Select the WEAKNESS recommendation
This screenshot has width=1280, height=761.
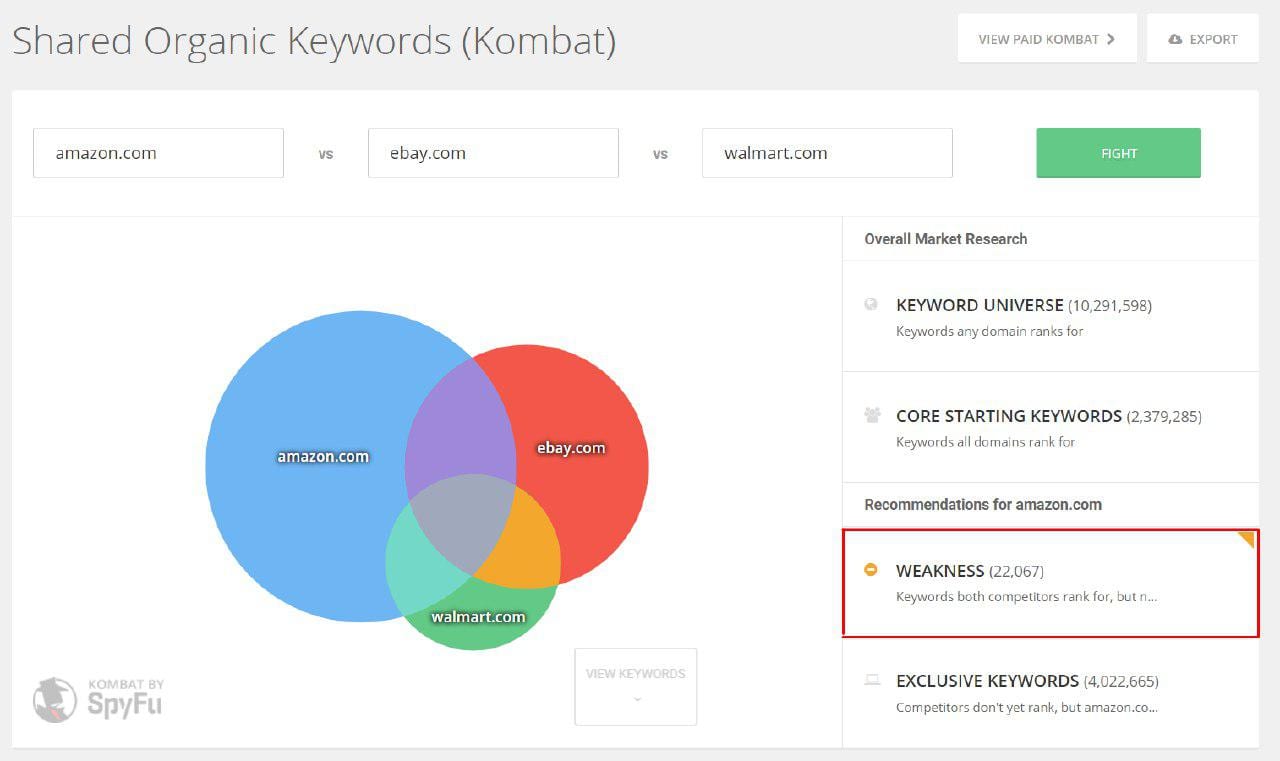click(x=1050, y=583)
